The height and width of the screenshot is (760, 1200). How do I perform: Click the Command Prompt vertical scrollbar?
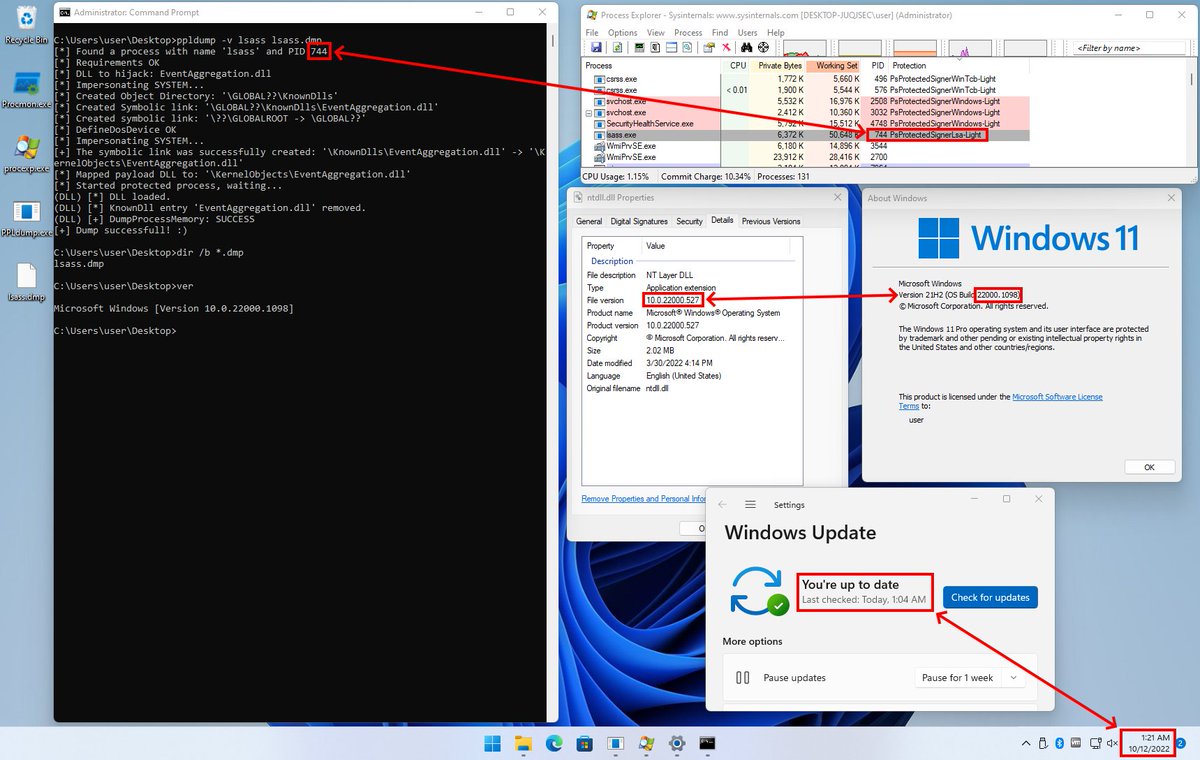coord(553,370)
